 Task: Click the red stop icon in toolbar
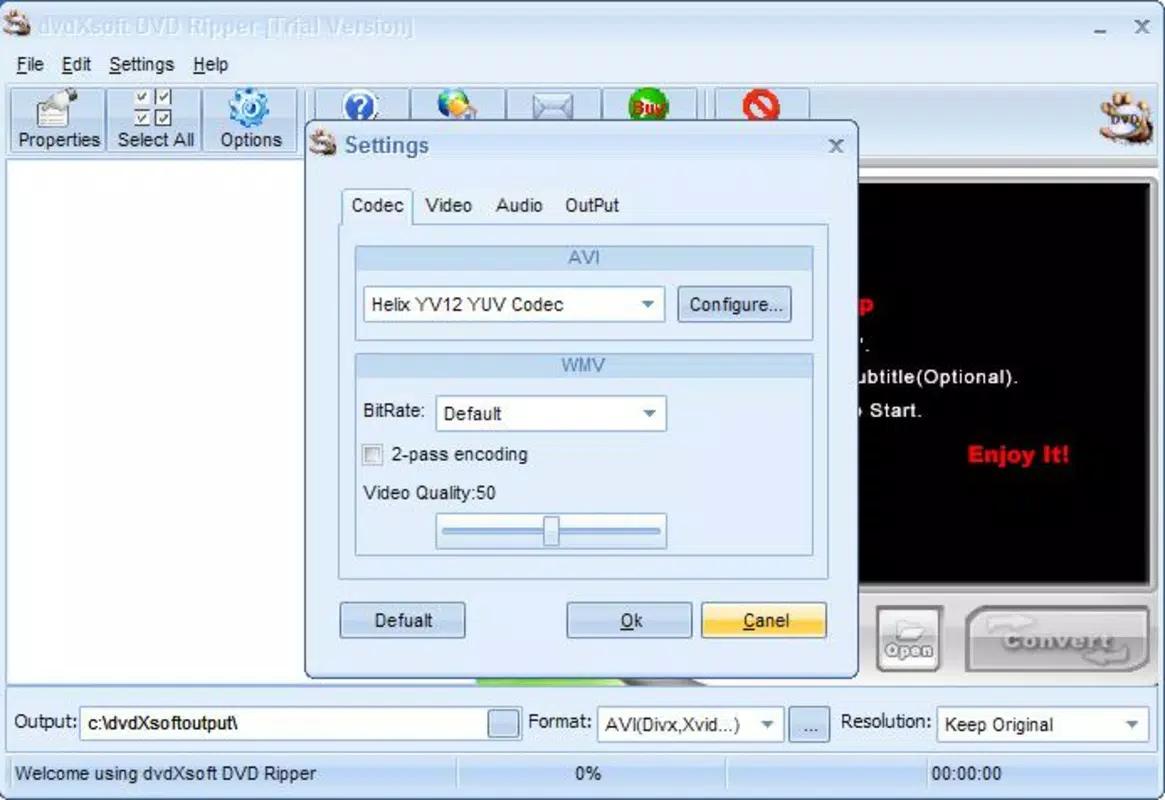tap(761, 105)
